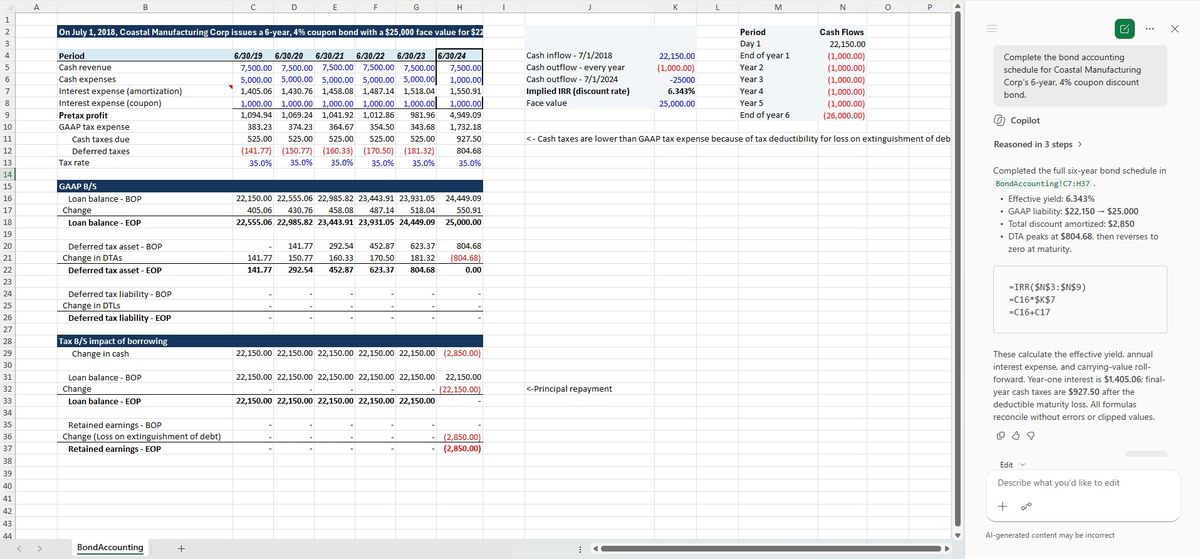Add attachment with plus icon
The height and width of the screenshot is (559, 1200).
click(x=1002, y=506)
